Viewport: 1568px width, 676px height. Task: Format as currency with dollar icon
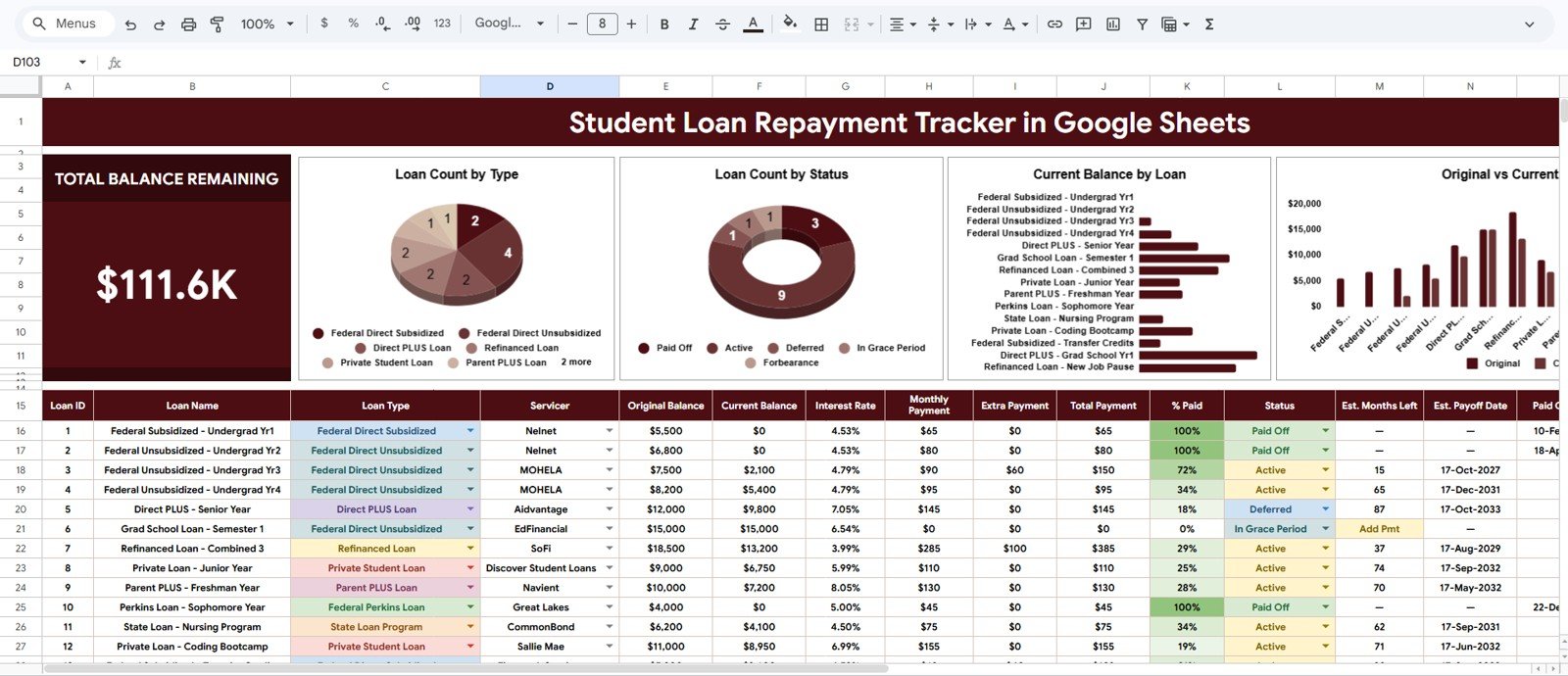(x=324, y=24)
